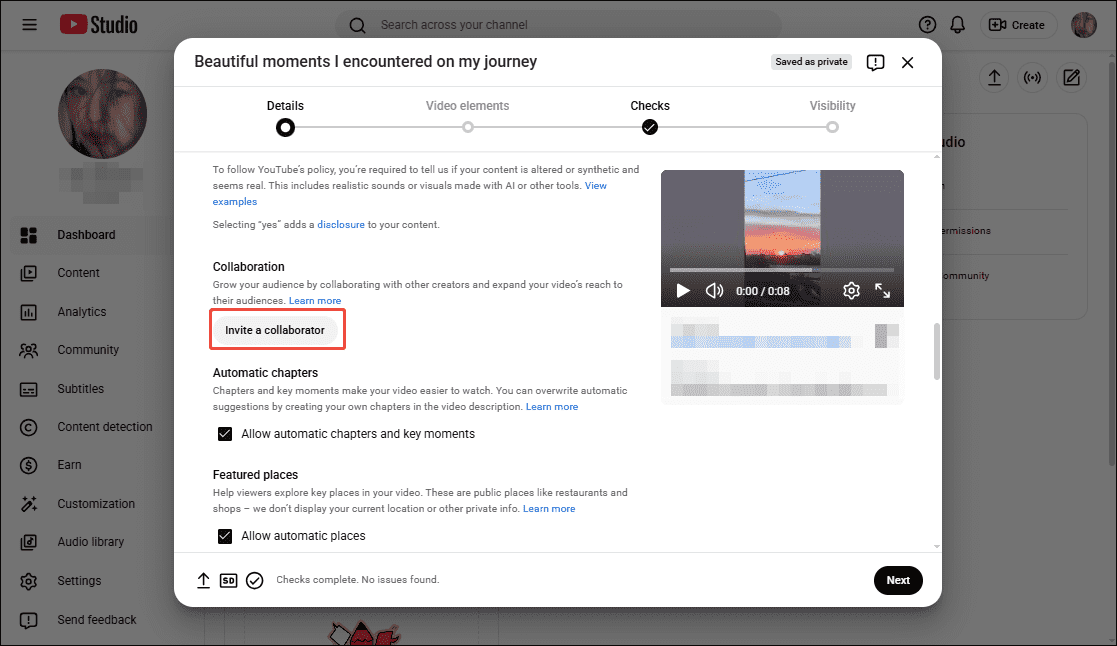Viewport: 1117px width, 646px height.
Task: Mute the preview player audio
Action: tap(712, 290)
